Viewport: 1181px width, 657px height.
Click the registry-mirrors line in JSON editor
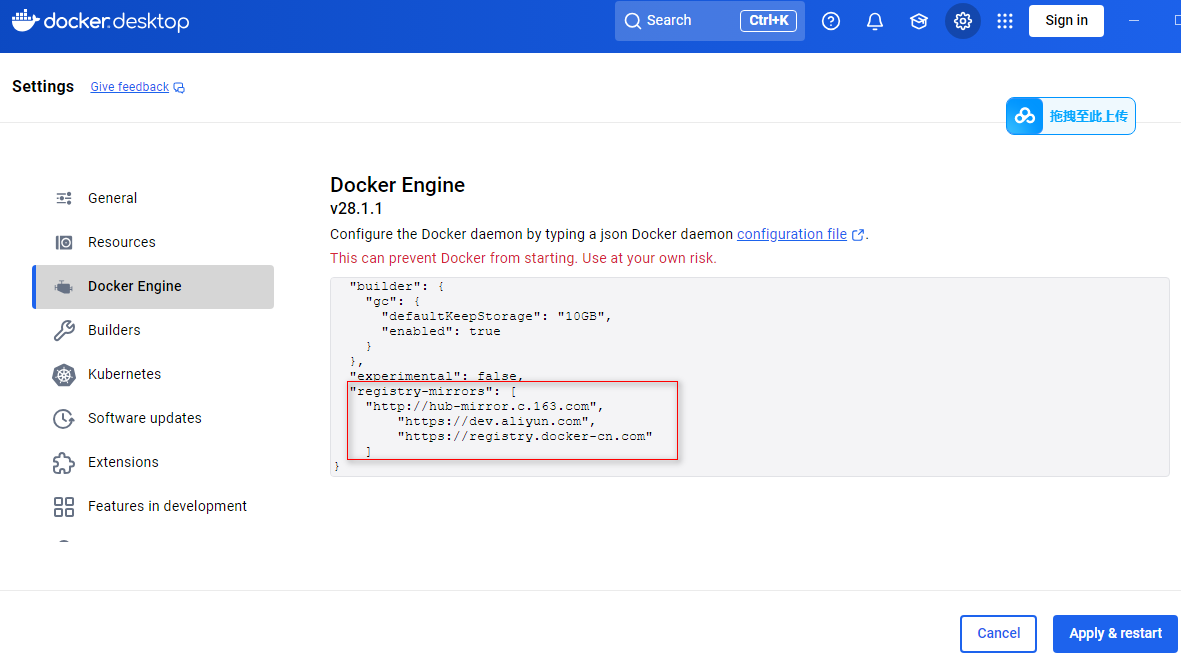[x=433, y=391]
